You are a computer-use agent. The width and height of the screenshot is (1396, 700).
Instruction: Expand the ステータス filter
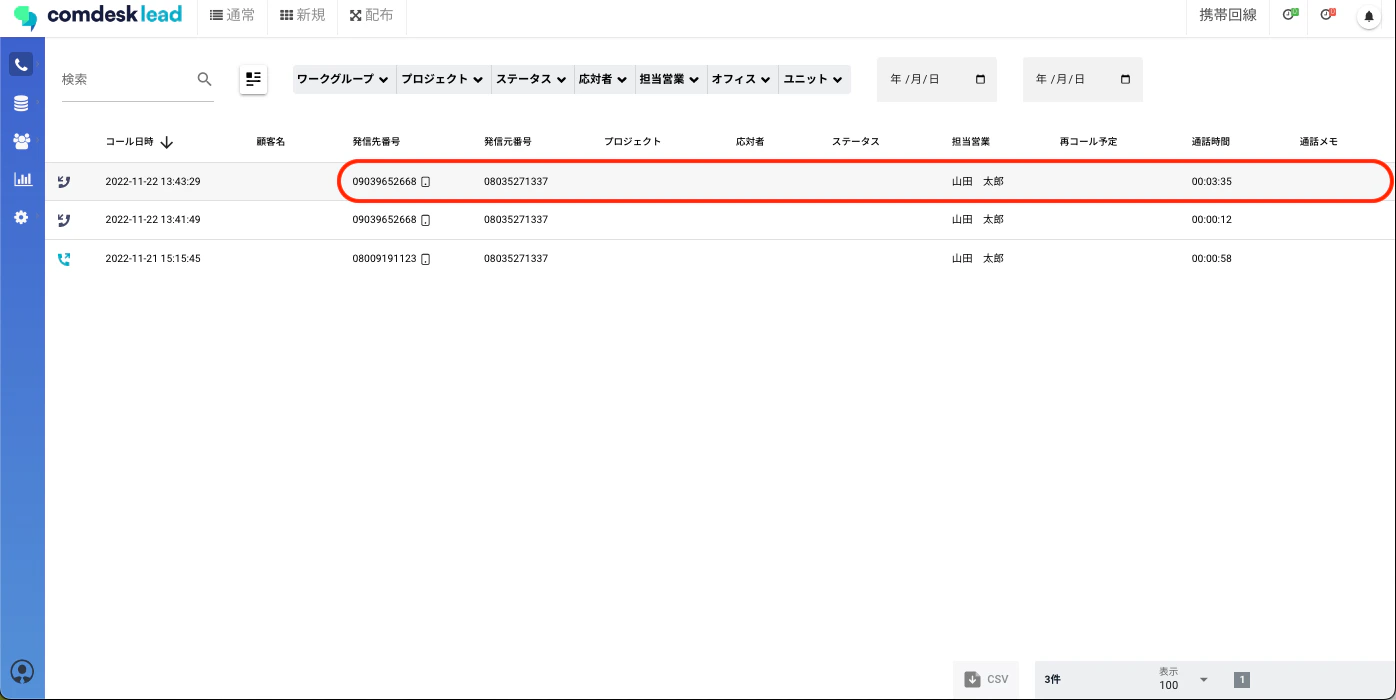(x=532, y=79)
